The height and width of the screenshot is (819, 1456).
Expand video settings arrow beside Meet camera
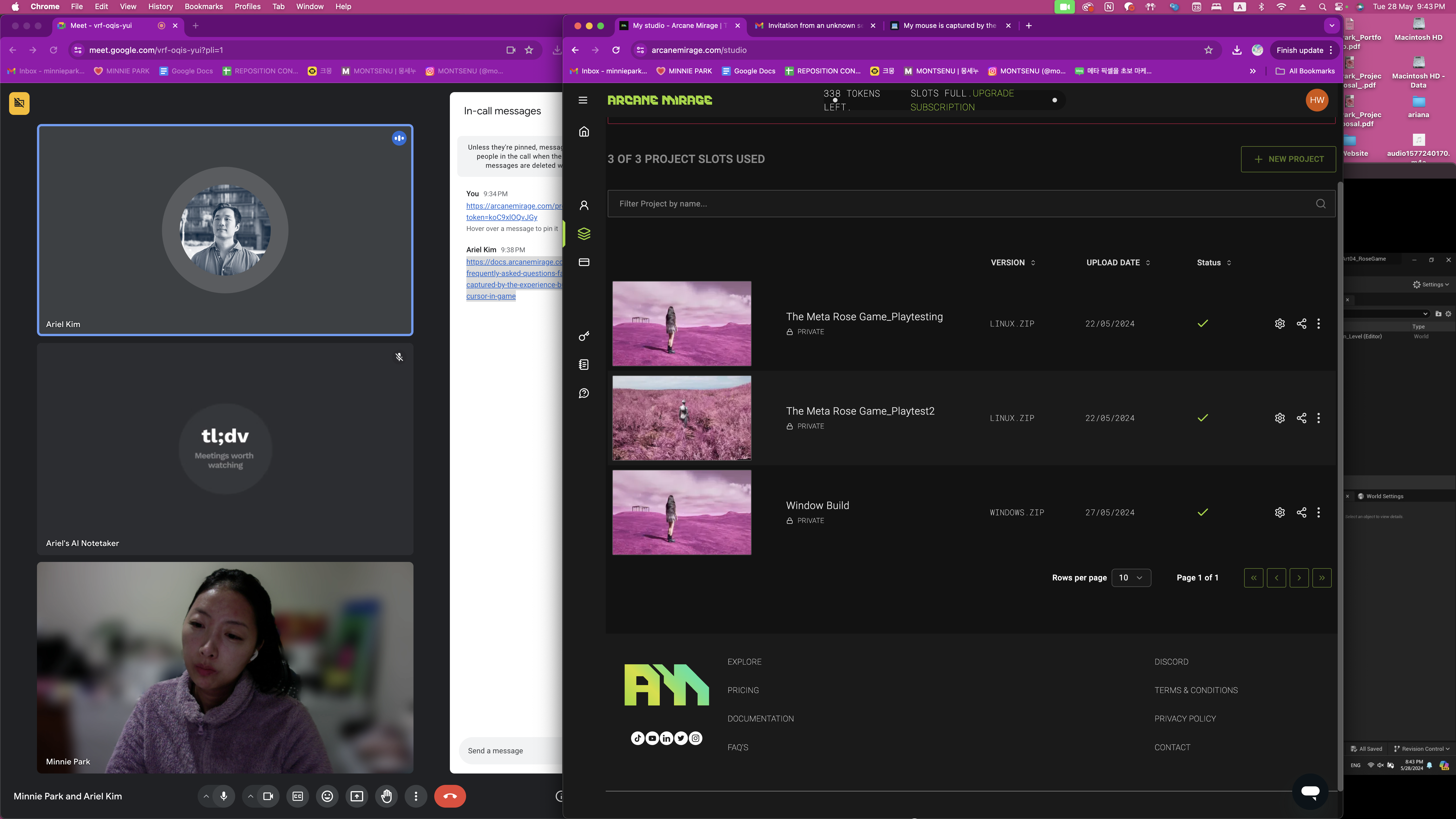[x=250, y=796]
